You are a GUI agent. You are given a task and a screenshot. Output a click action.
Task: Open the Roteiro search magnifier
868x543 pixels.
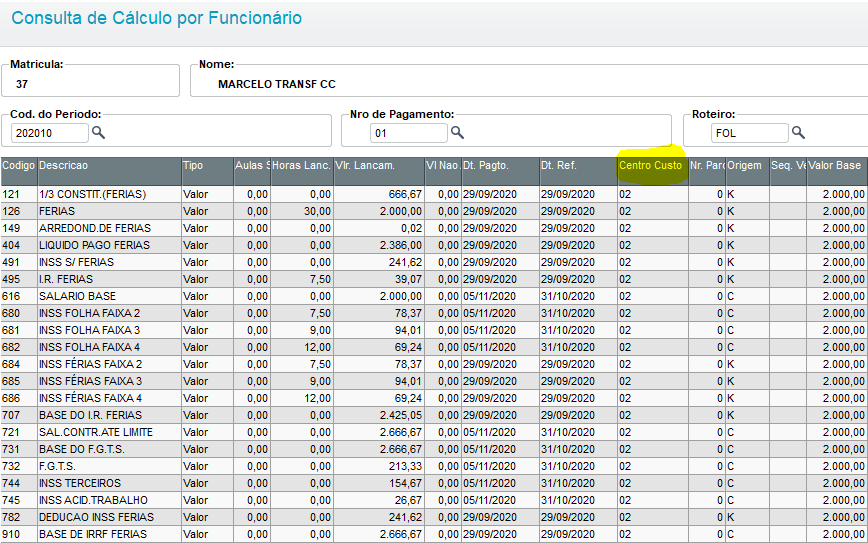798,132
